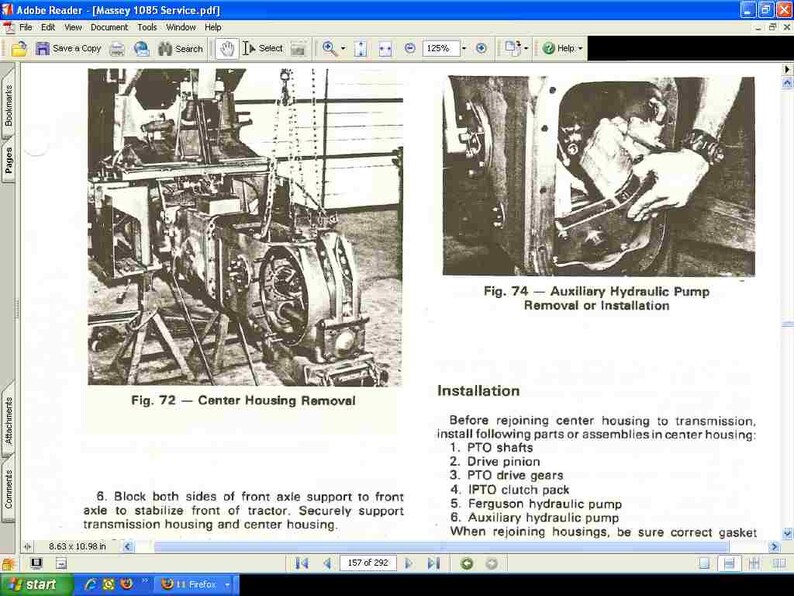Open the Help menu in menu bar
794x596 pixels.
click(213, 27)
